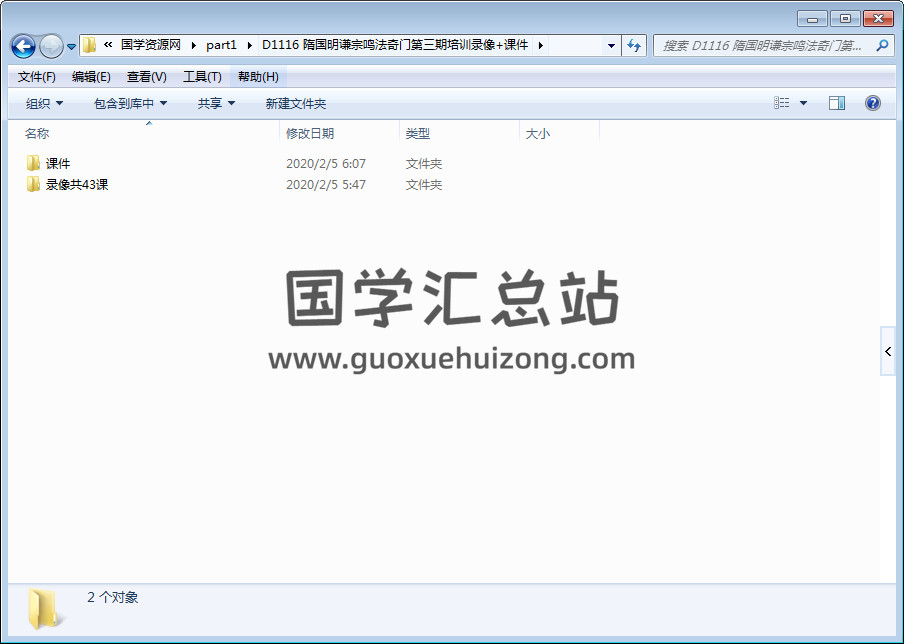Open help with the blue question mark icon
The width and height of the screenshot is (904, 644).
873,103
